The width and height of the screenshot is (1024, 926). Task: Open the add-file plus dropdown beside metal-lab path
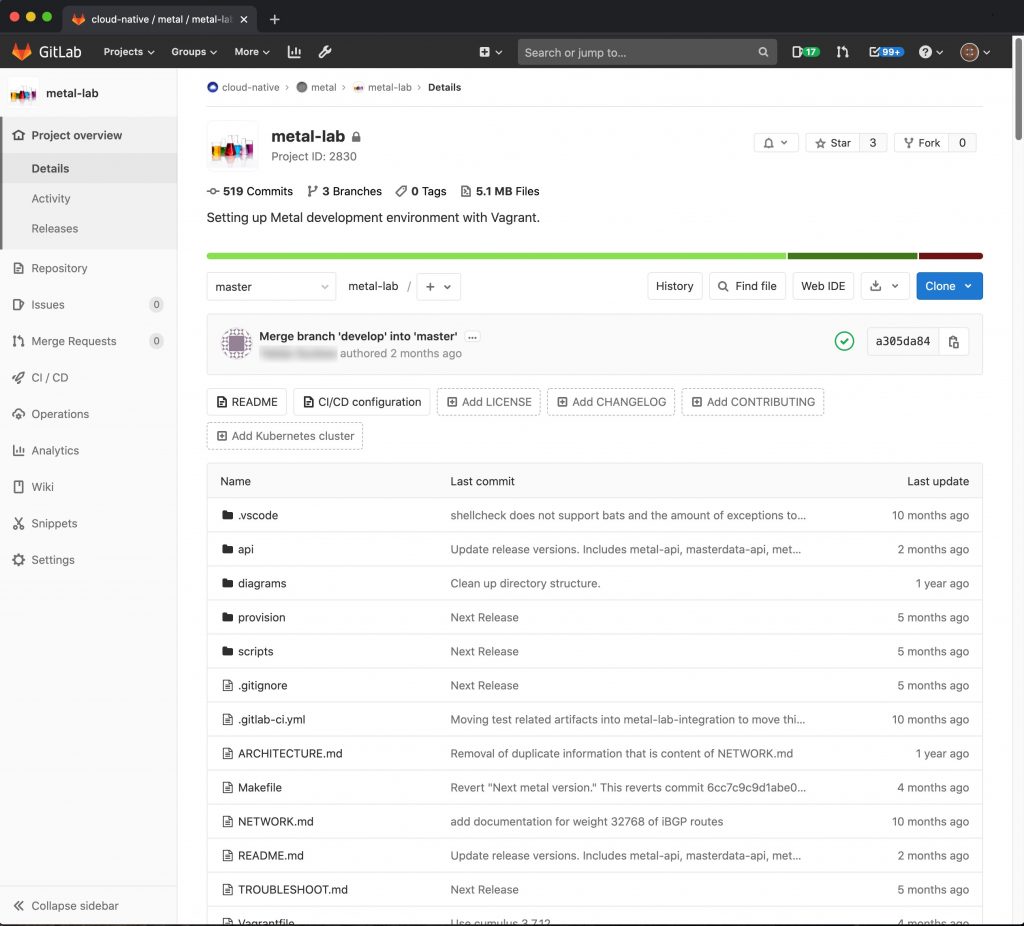(438, 287)
